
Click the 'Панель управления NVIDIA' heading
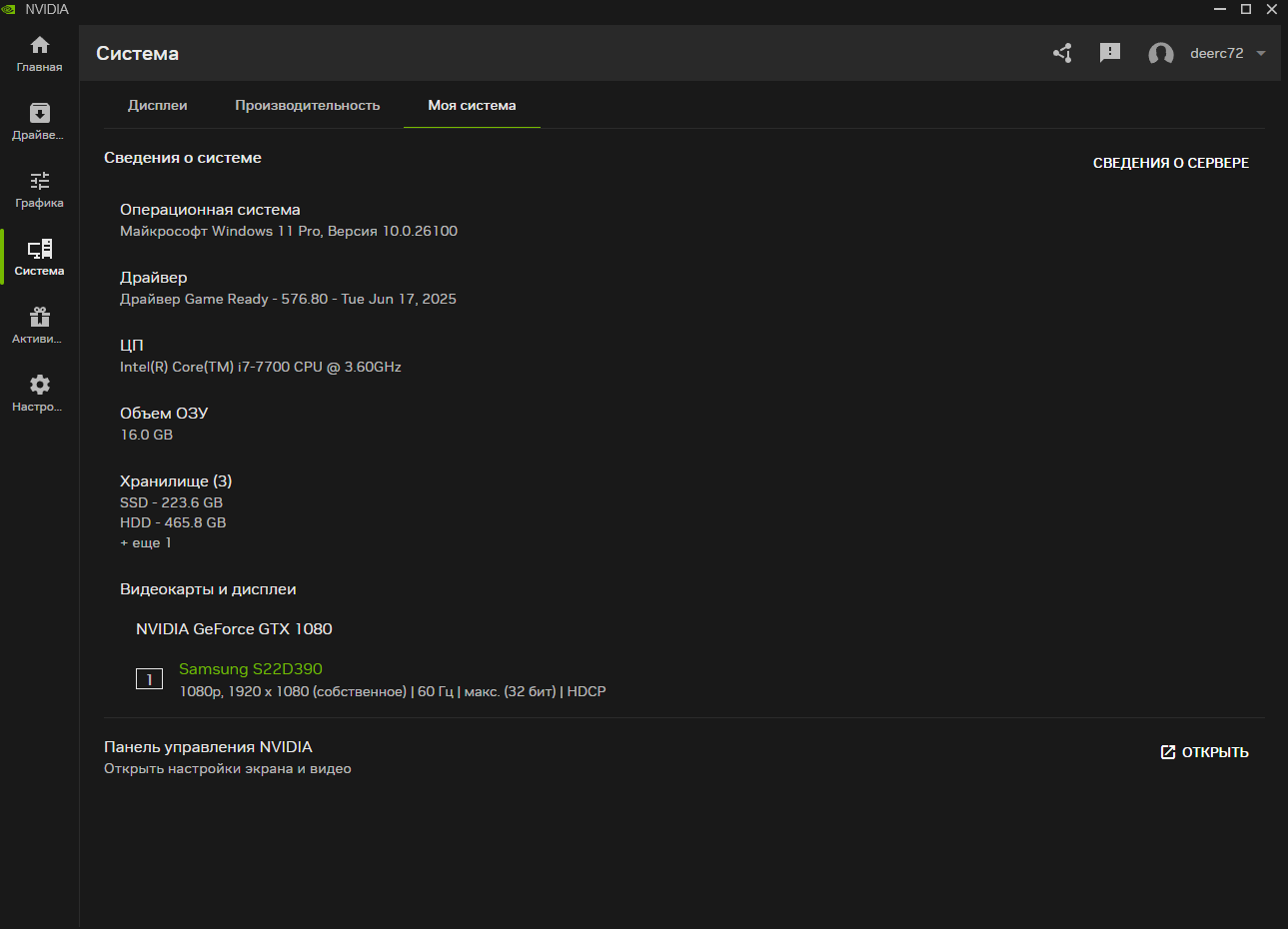click(208, 747)
